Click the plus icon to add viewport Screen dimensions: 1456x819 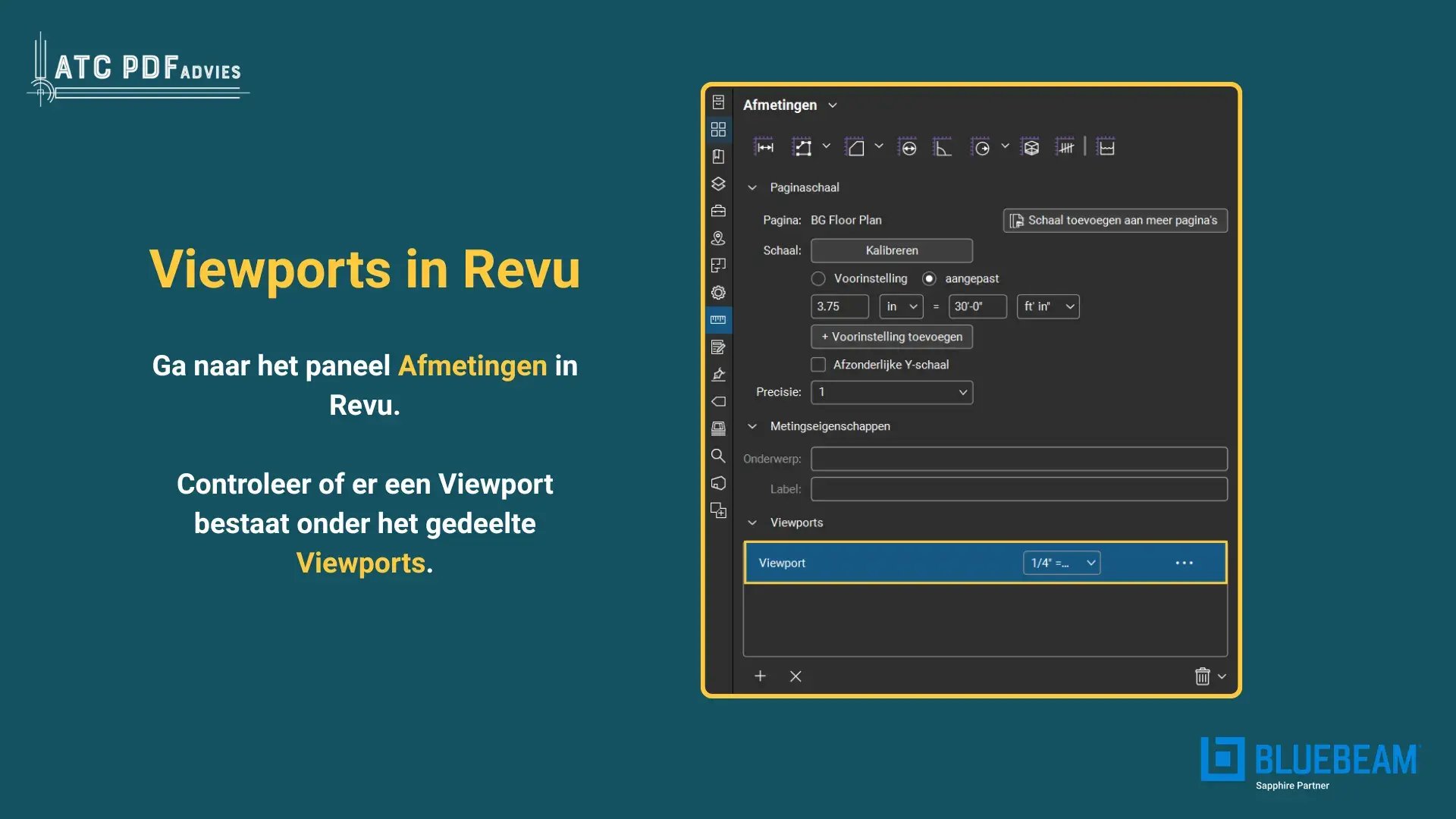(x=760, y=676)
